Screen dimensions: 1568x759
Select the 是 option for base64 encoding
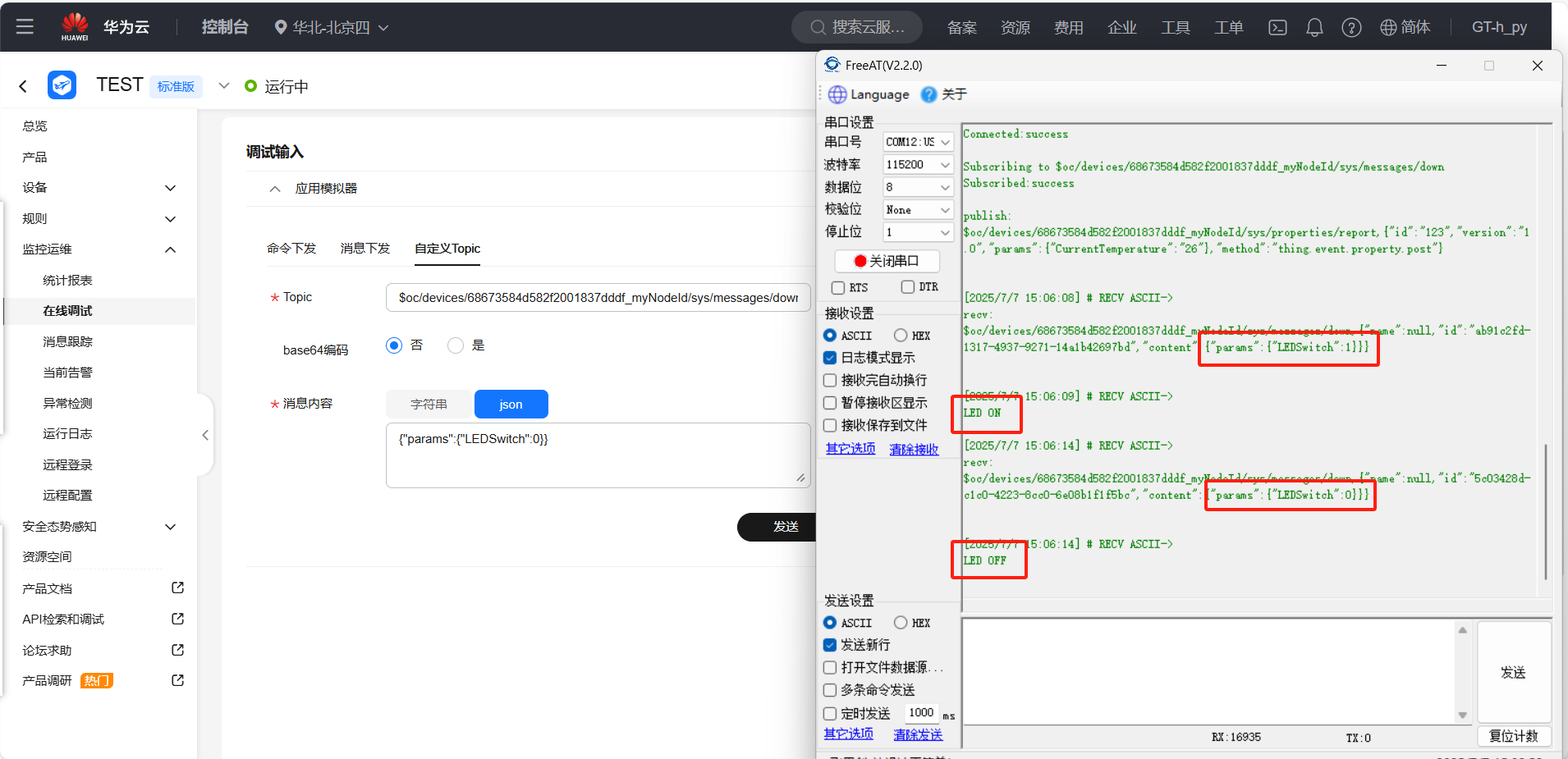pos(456,345)
